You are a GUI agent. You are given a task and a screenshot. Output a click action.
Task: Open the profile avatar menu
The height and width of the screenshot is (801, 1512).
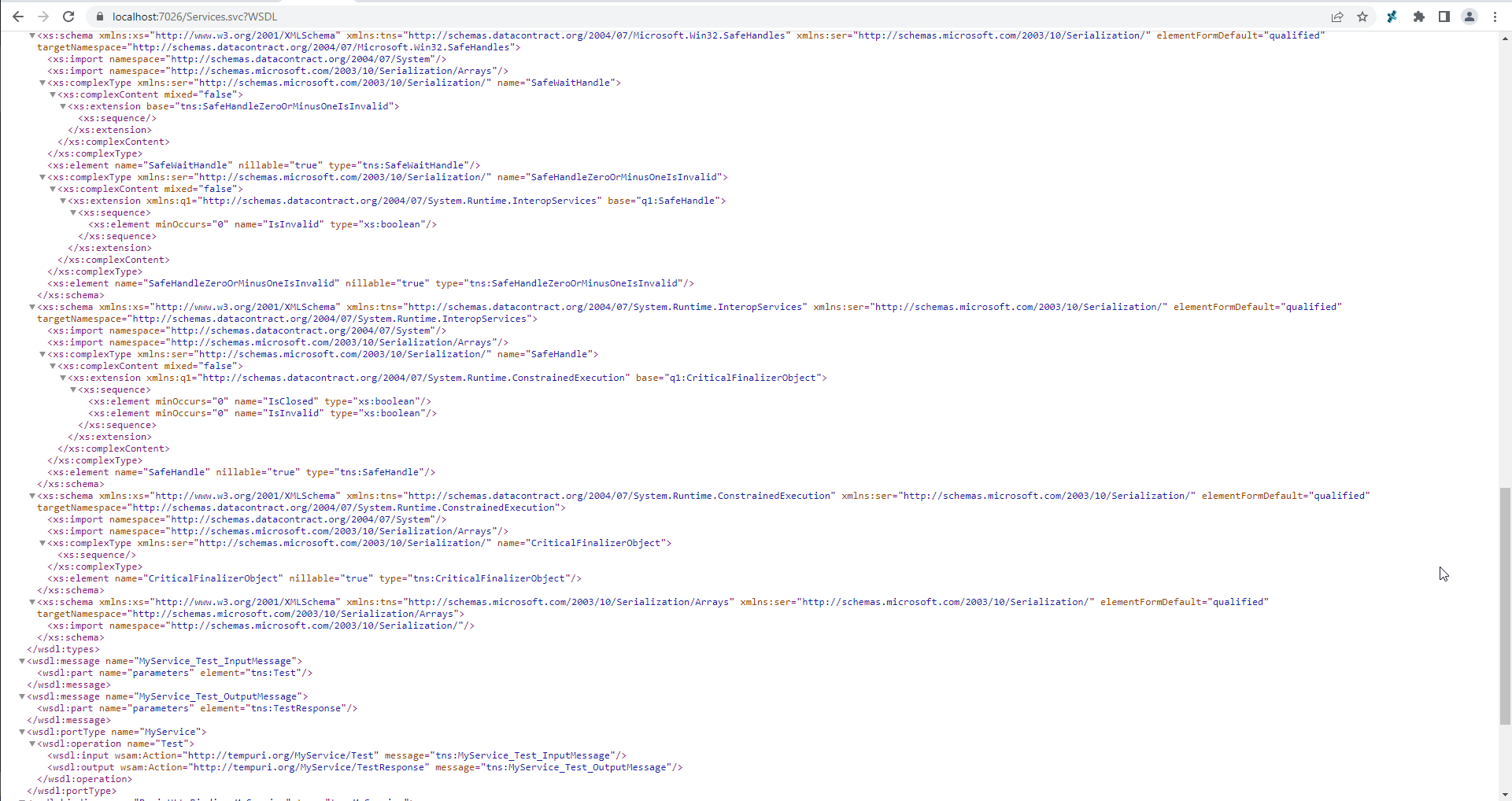click(1469, 17)
